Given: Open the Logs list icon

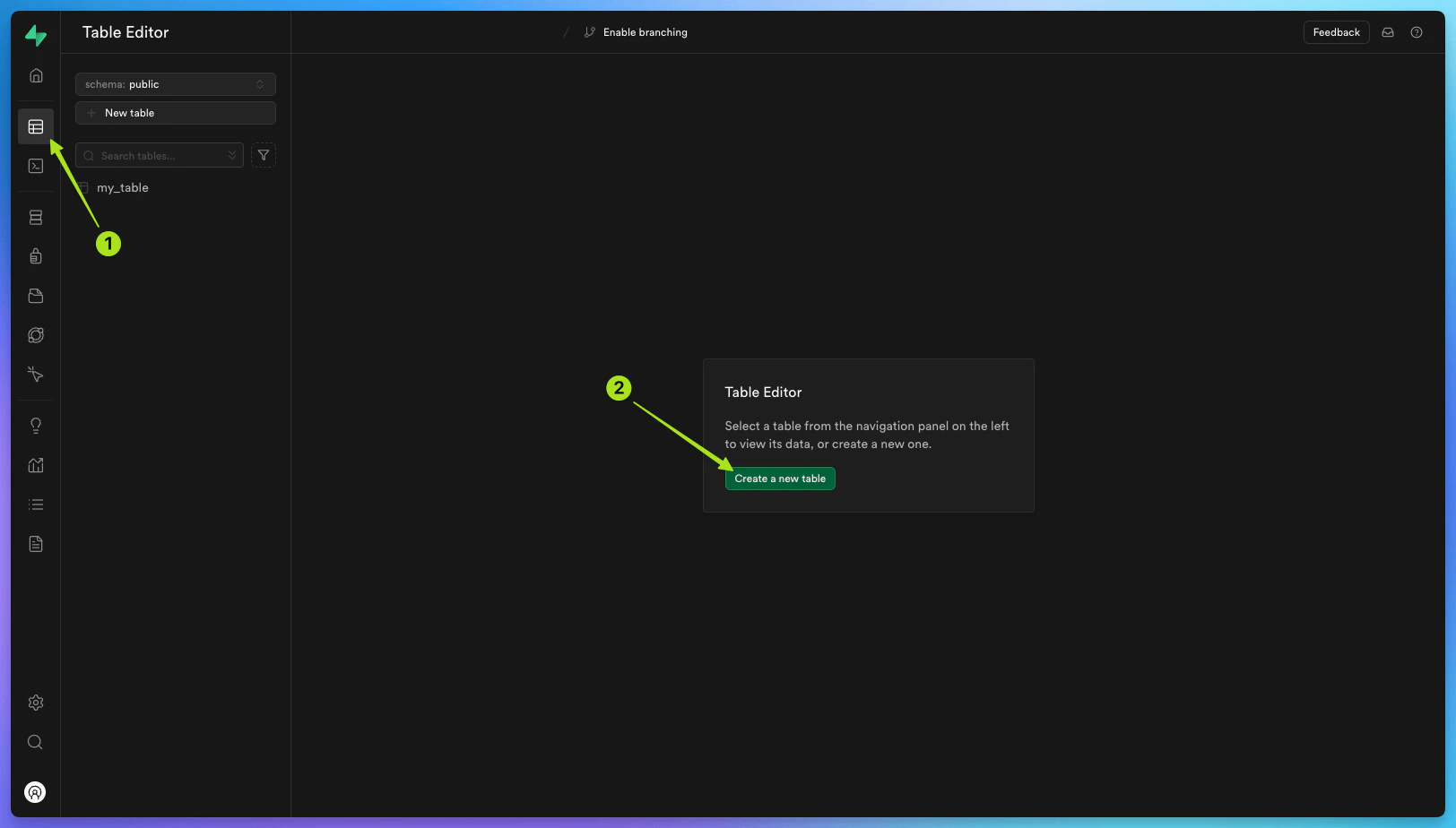Looking at the screenshot, I should (36, 505).
